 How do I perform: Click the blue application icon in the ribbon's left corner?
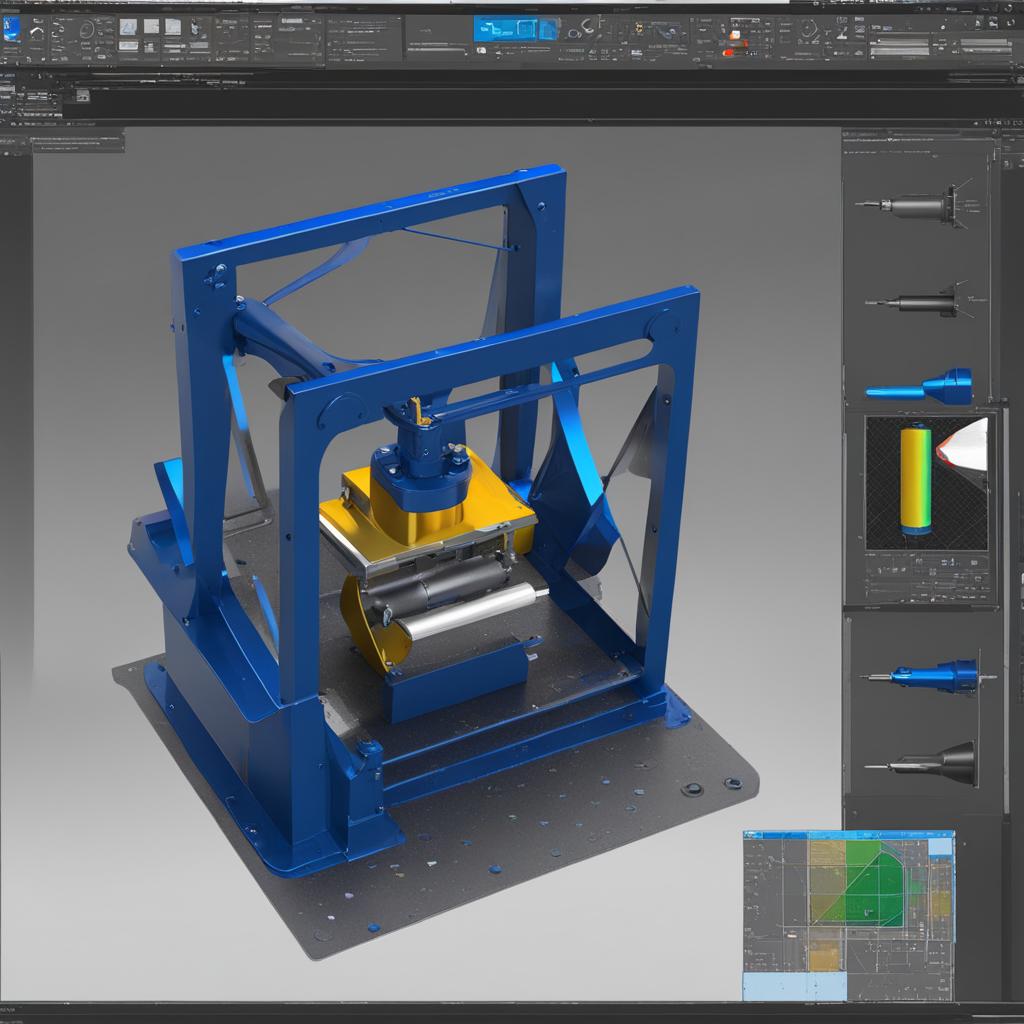coord(11,29)
